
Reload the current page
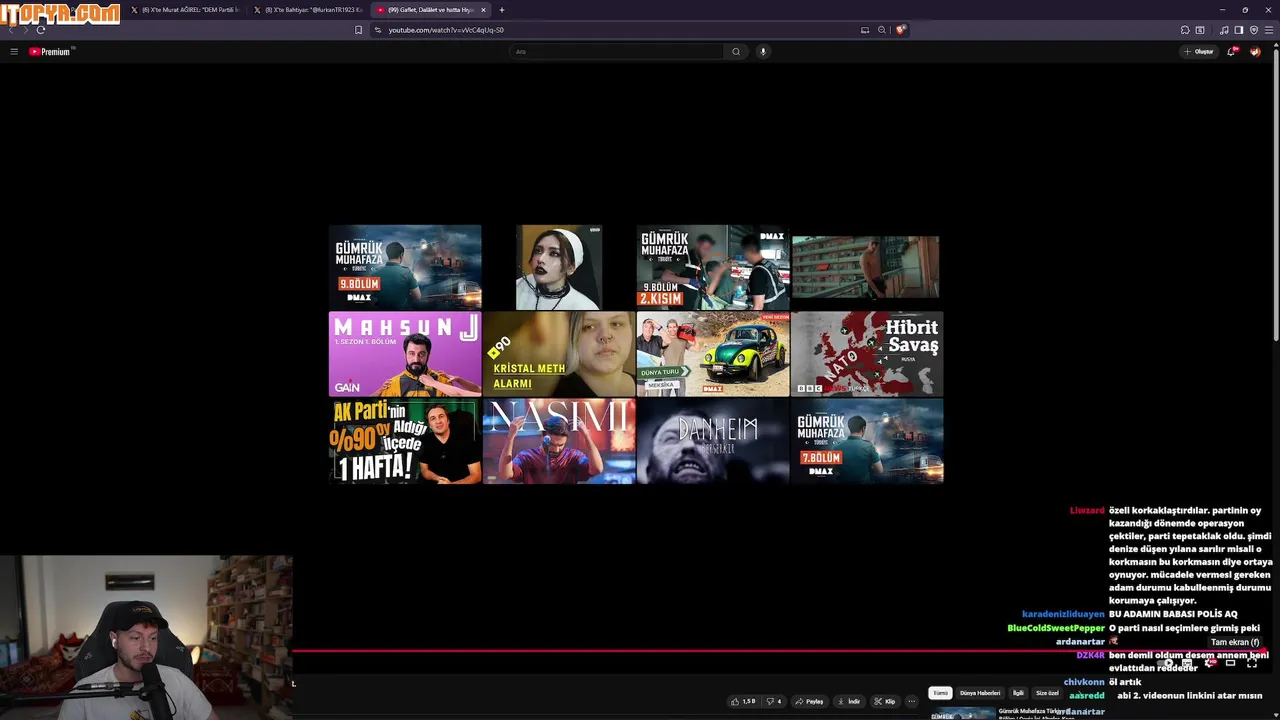point(41,30)
